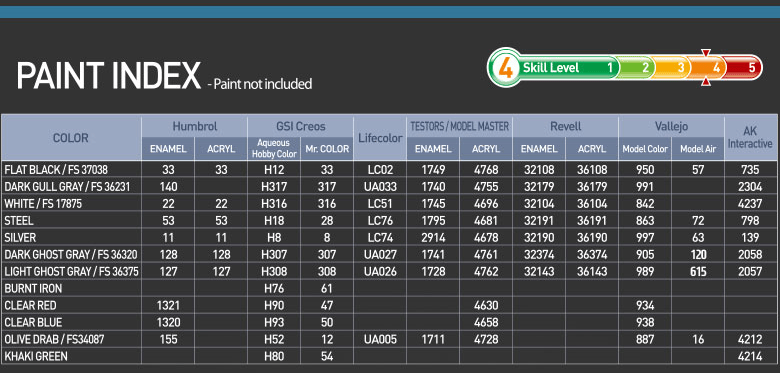Click the UA027 Lifecolor cell

380,255
